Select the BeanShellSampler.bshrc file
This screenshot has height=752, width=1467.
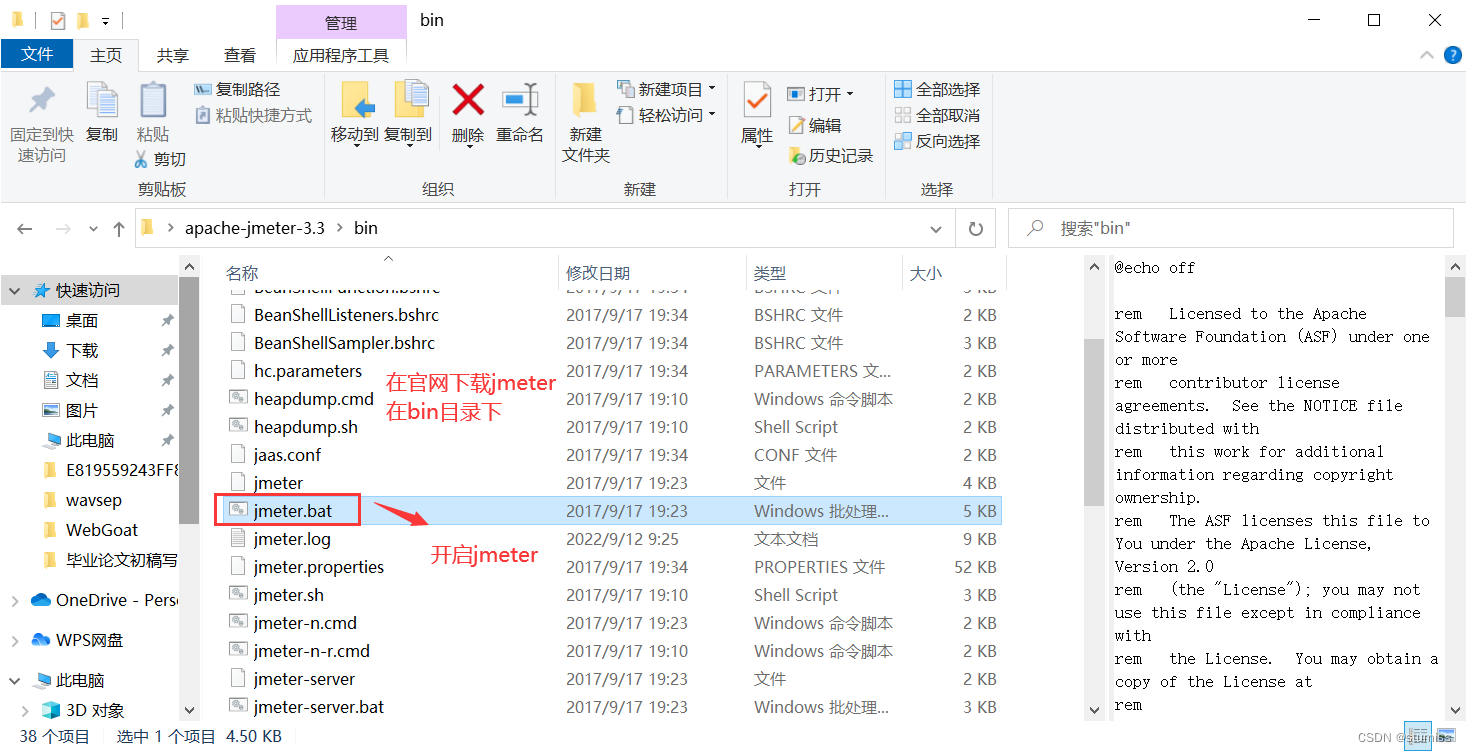610,343
